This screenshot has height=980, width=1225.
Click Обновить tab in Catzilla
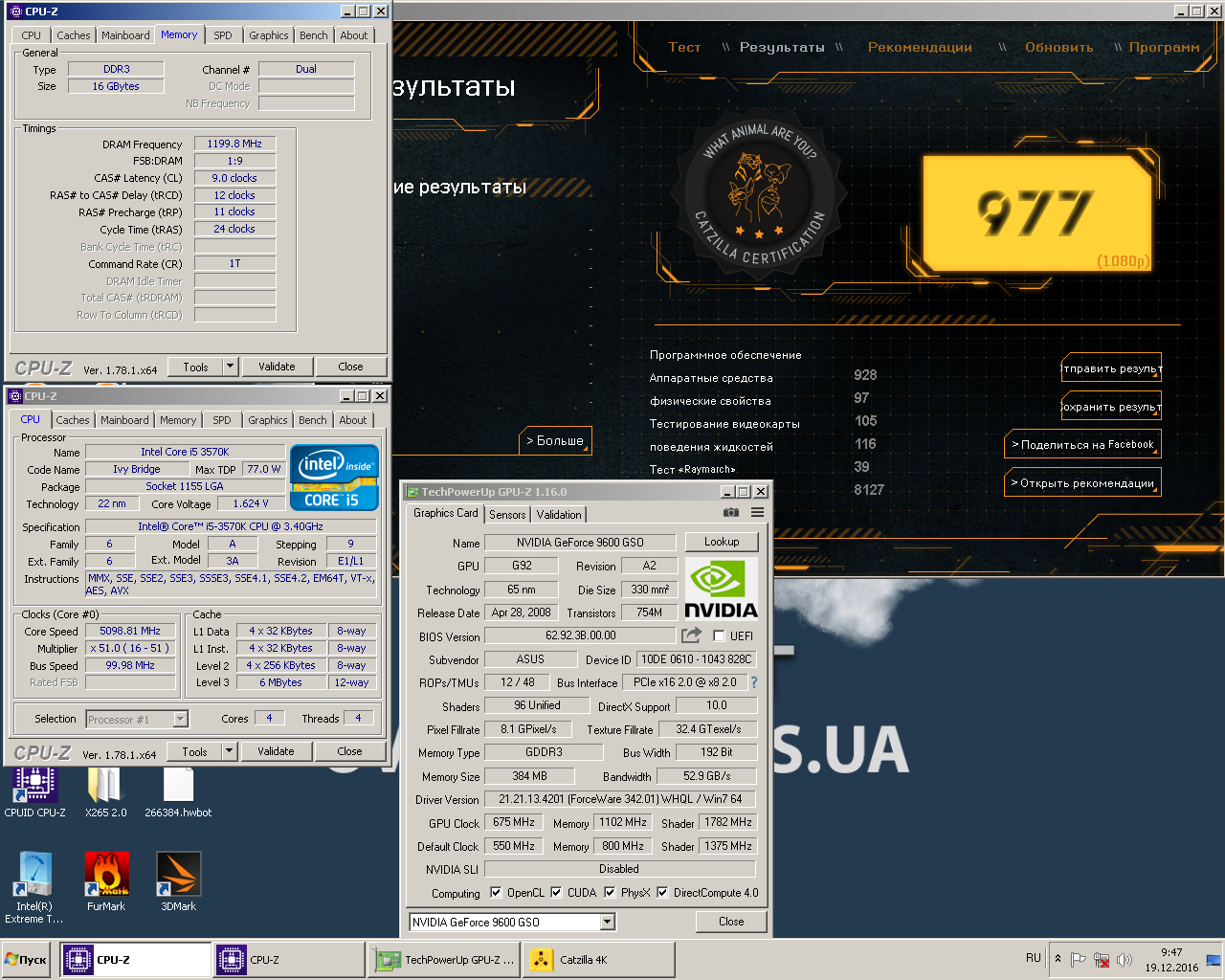1058,47
